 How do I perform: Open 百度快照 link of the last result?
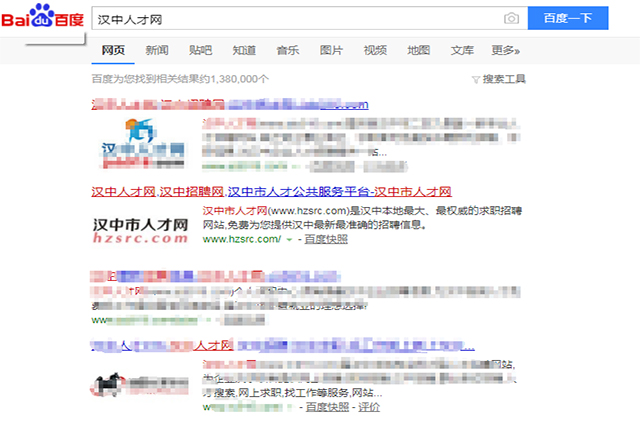point(327,407)
